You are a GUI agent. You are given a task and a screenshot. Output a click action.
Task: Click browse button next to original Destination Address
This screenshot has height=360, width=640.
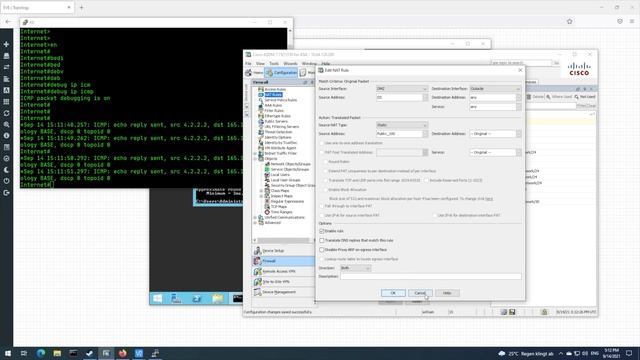pos(519,98)
